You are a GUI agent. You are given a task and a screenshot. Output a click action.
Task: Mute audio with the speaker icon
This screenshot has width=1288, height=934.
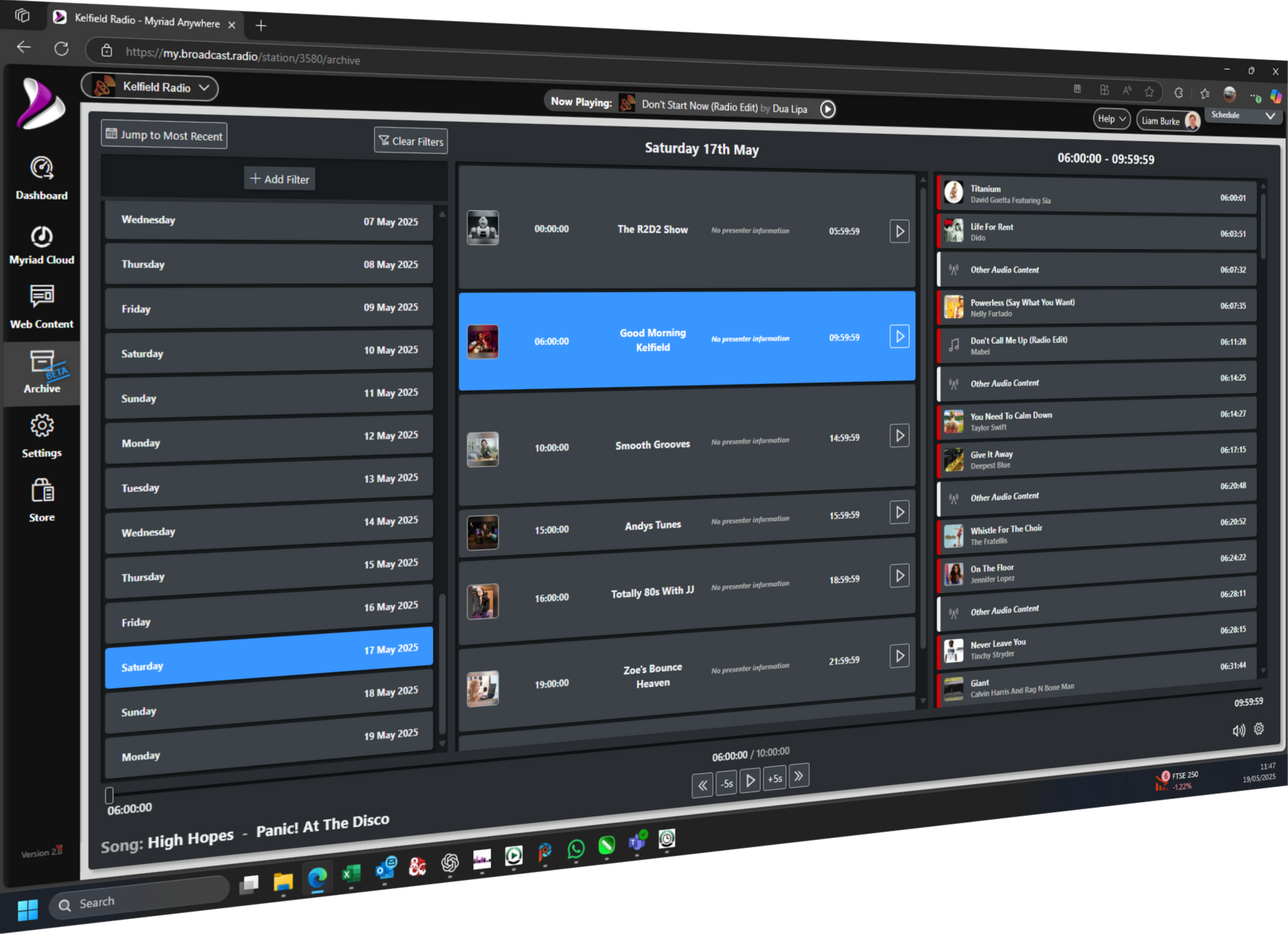[x=1239, y=730]
